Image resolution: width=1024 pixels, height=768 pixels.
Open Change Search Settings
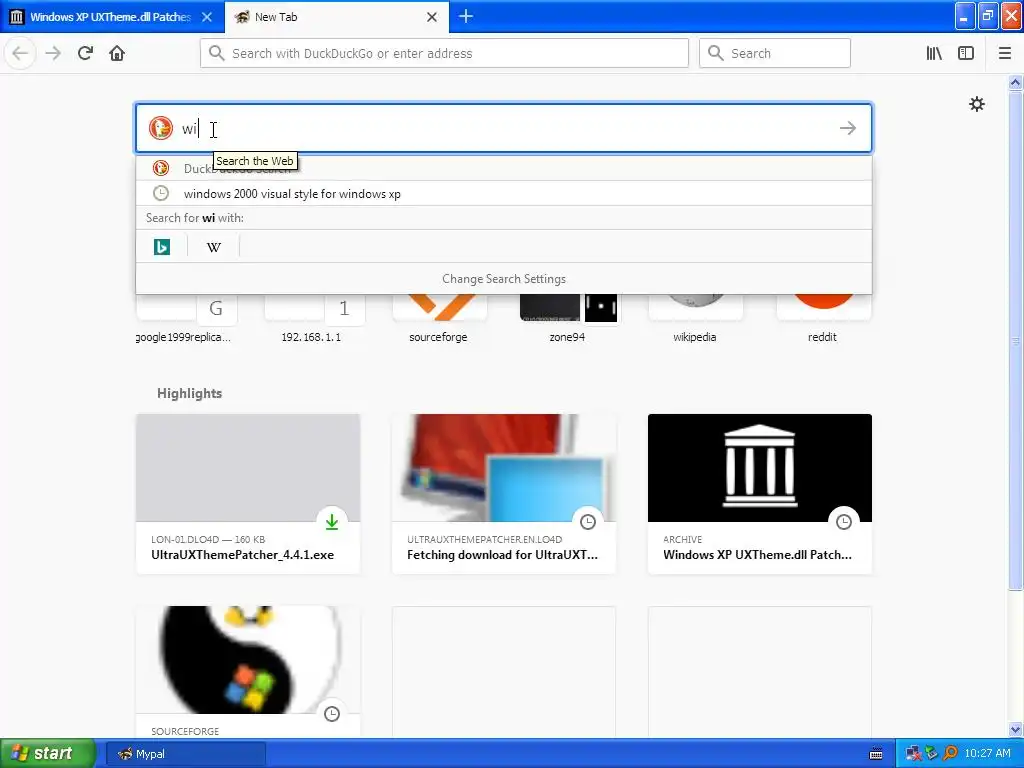pos(504,279)
